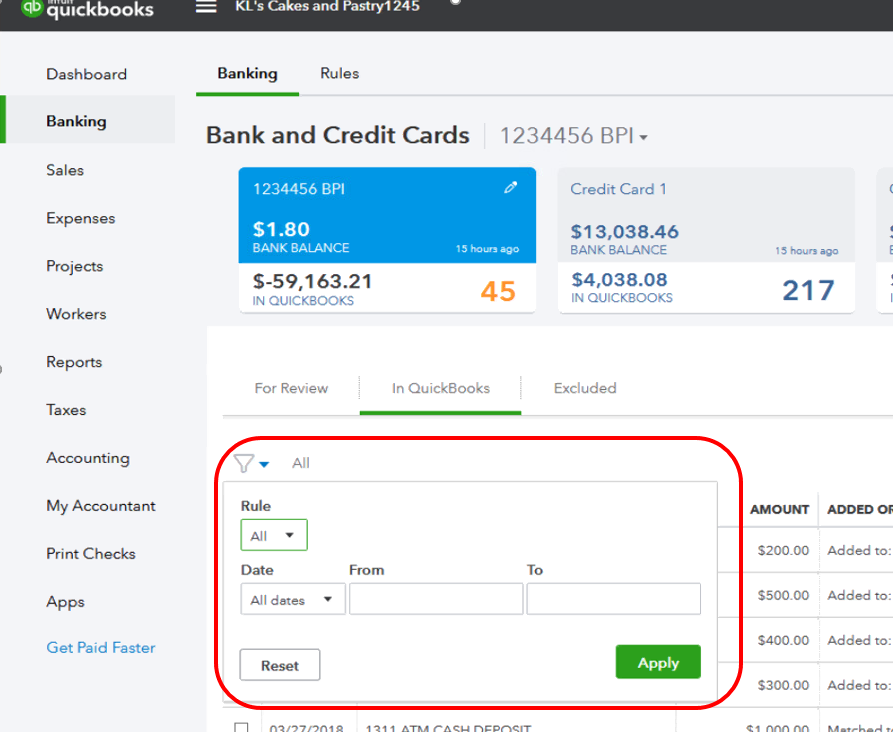Toggle the hamburger navigation menu

(206, 7)
